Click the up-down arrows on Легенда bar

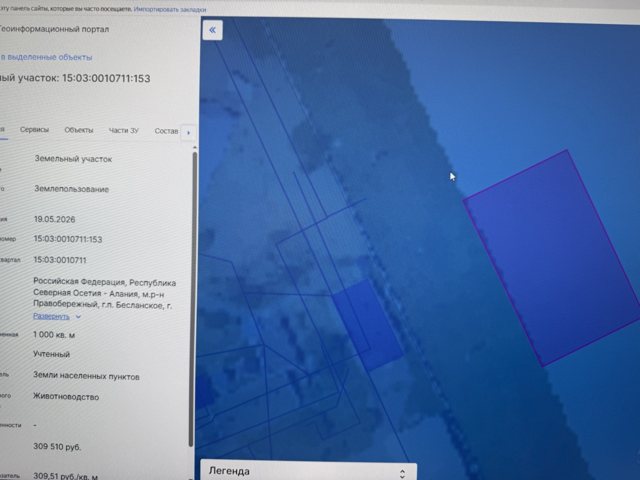(402, 473)
